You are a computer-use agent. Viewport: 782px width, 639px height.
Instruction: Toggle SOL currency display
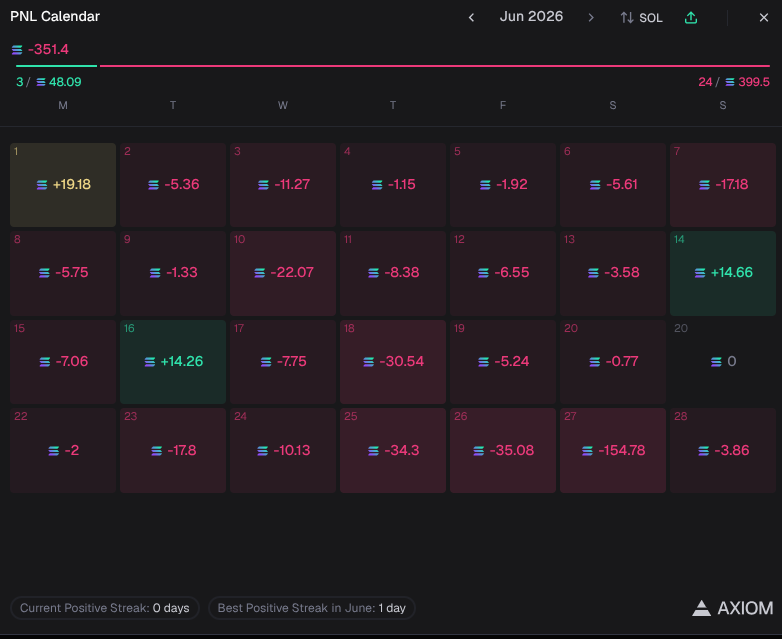[x=641, y=17]
